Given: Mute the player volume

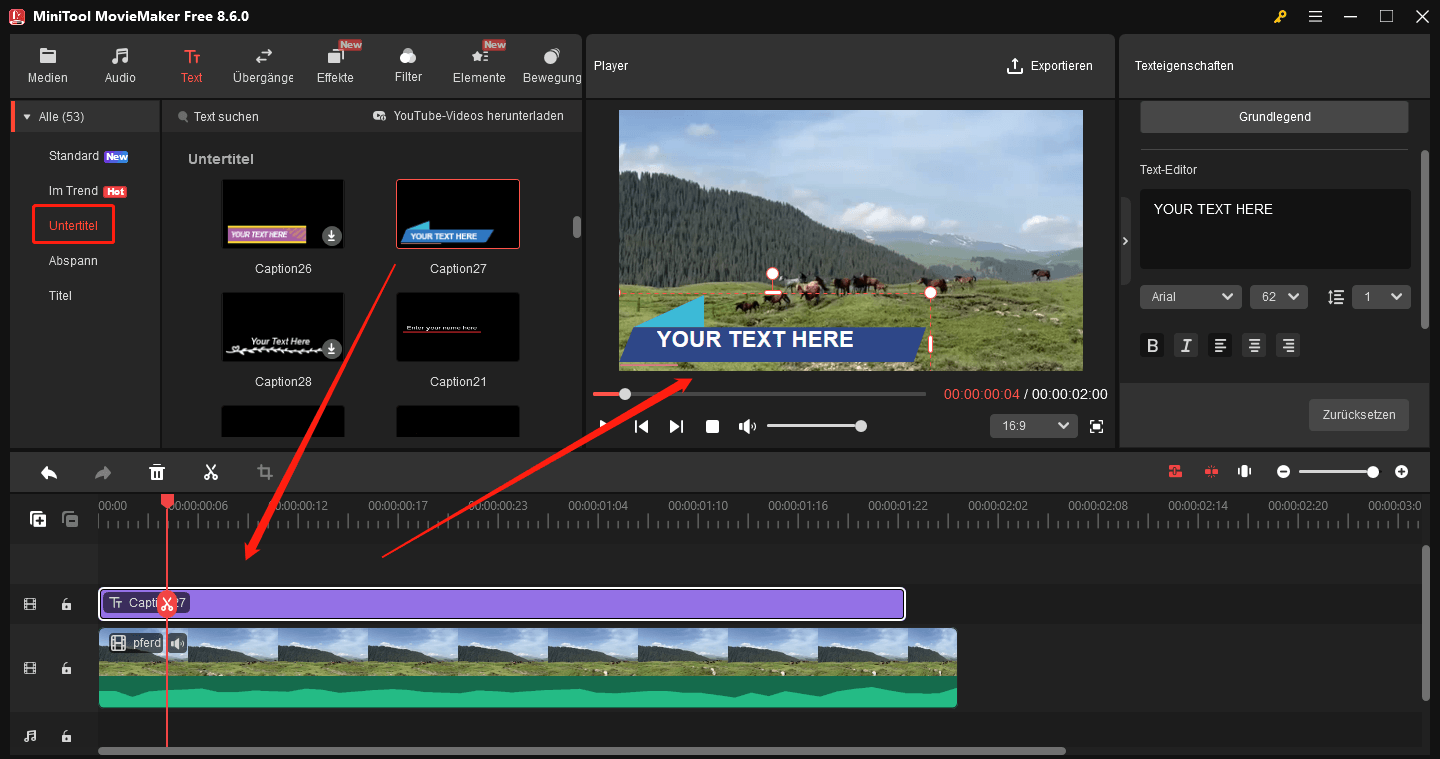Looking at the screenshot, I should click(747, 427).
